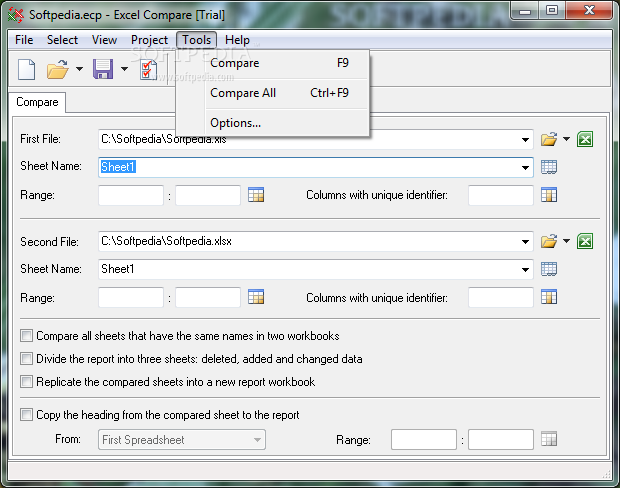The image size is (620, 488).
Task: Click the heading range selector grid icon
Action: pyautogui.click(x=549, y=439)
